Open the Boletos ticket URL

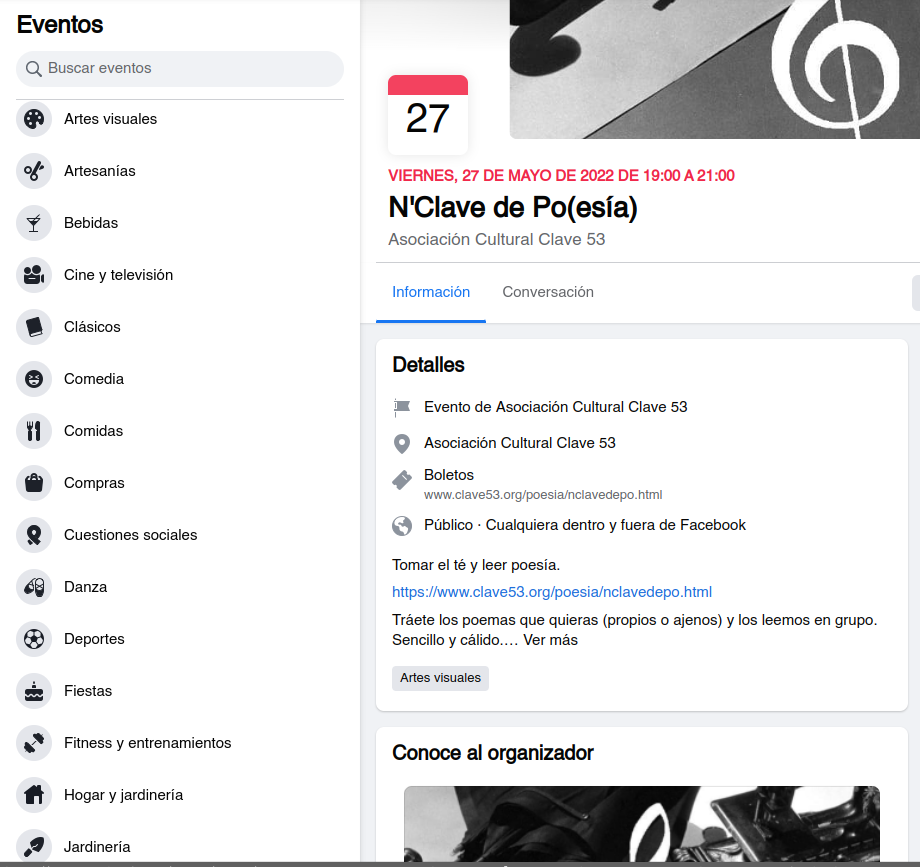tap(543, 495)
